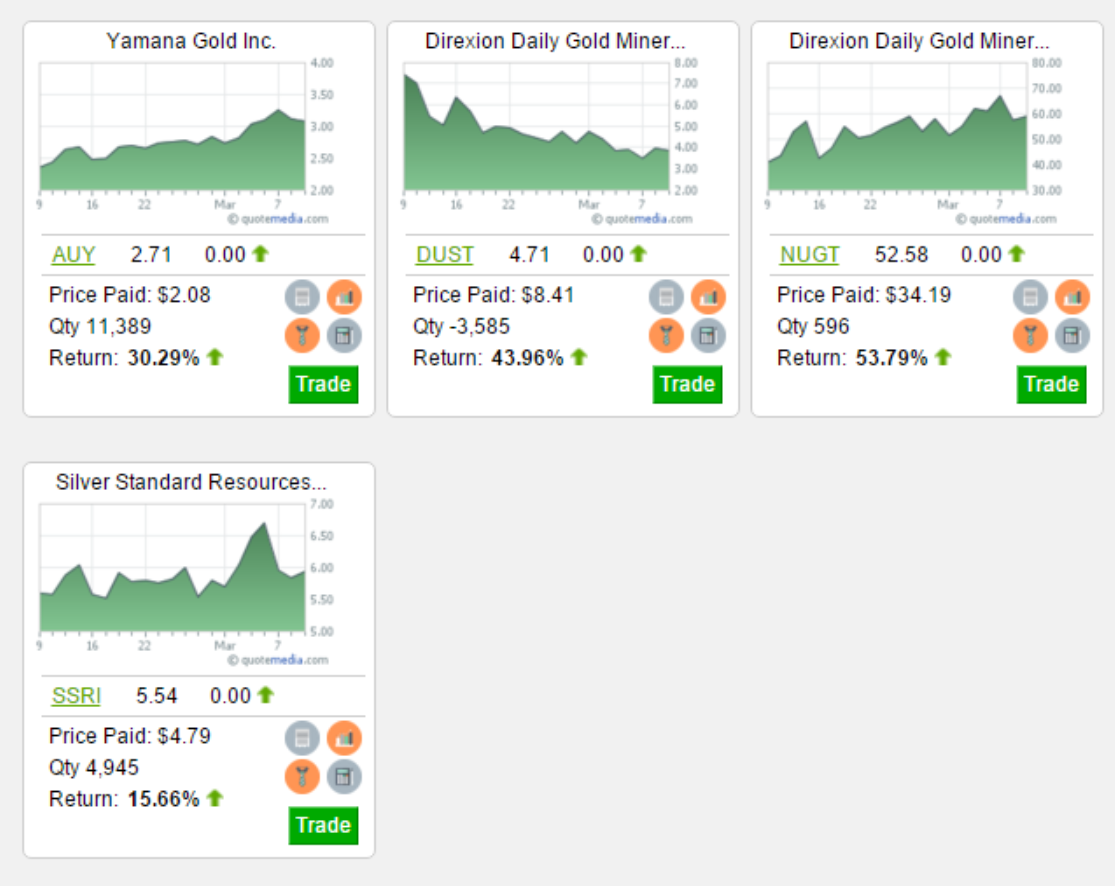Click the 'Qty 4,945' text
The width and height of the screenshot is (1115, 886).
(94, 767)
